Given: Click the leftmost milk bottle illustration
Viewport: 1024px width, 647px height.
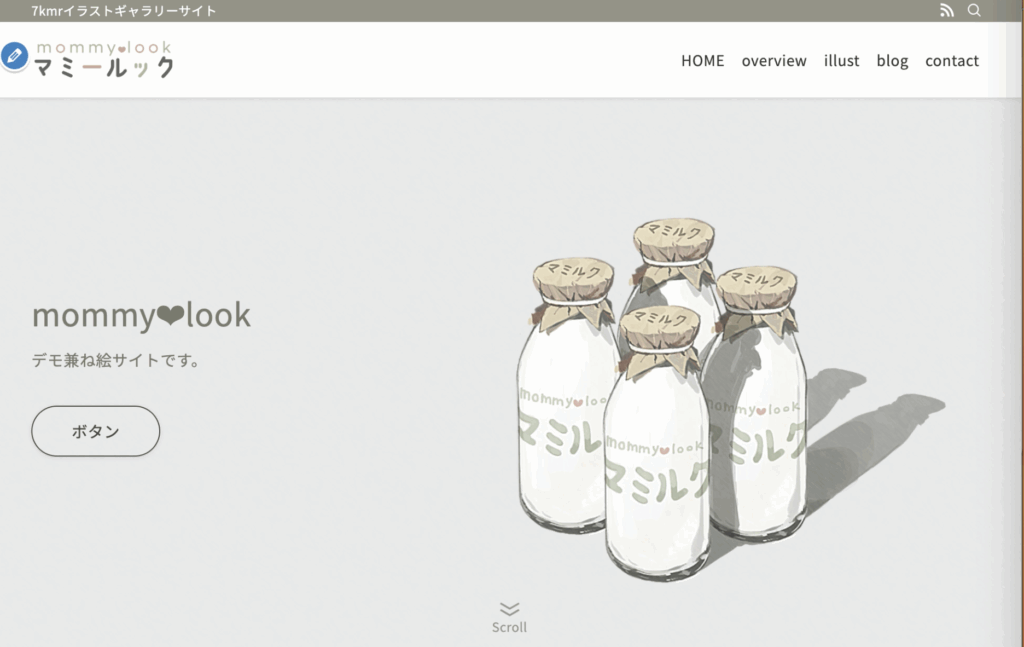Looking at the screenshot, I should [567, 395].
